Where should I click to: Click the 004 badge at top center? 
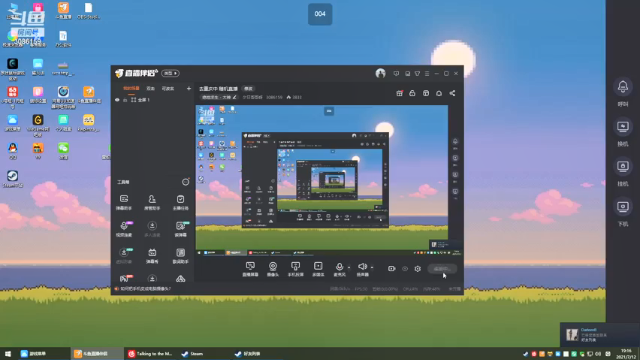320,14
